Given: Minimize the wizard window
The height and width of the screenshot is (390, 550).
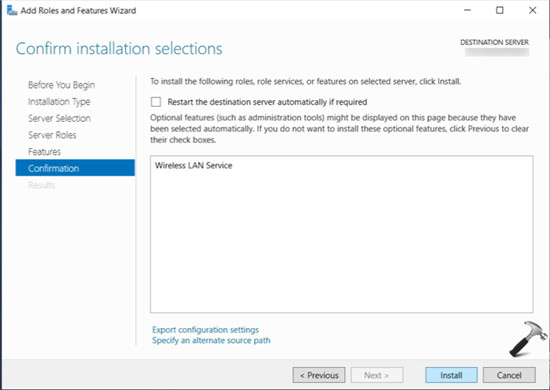Looking at the screenshot, I should tap(467, 10).
